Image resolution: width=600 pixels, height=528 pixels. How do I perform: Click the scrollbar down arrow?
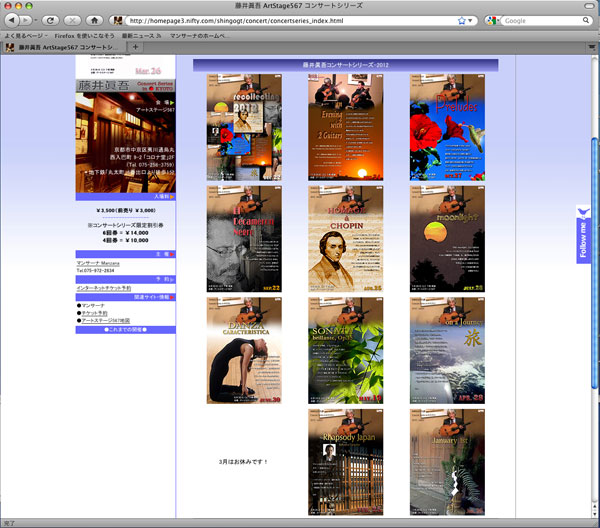594,515
